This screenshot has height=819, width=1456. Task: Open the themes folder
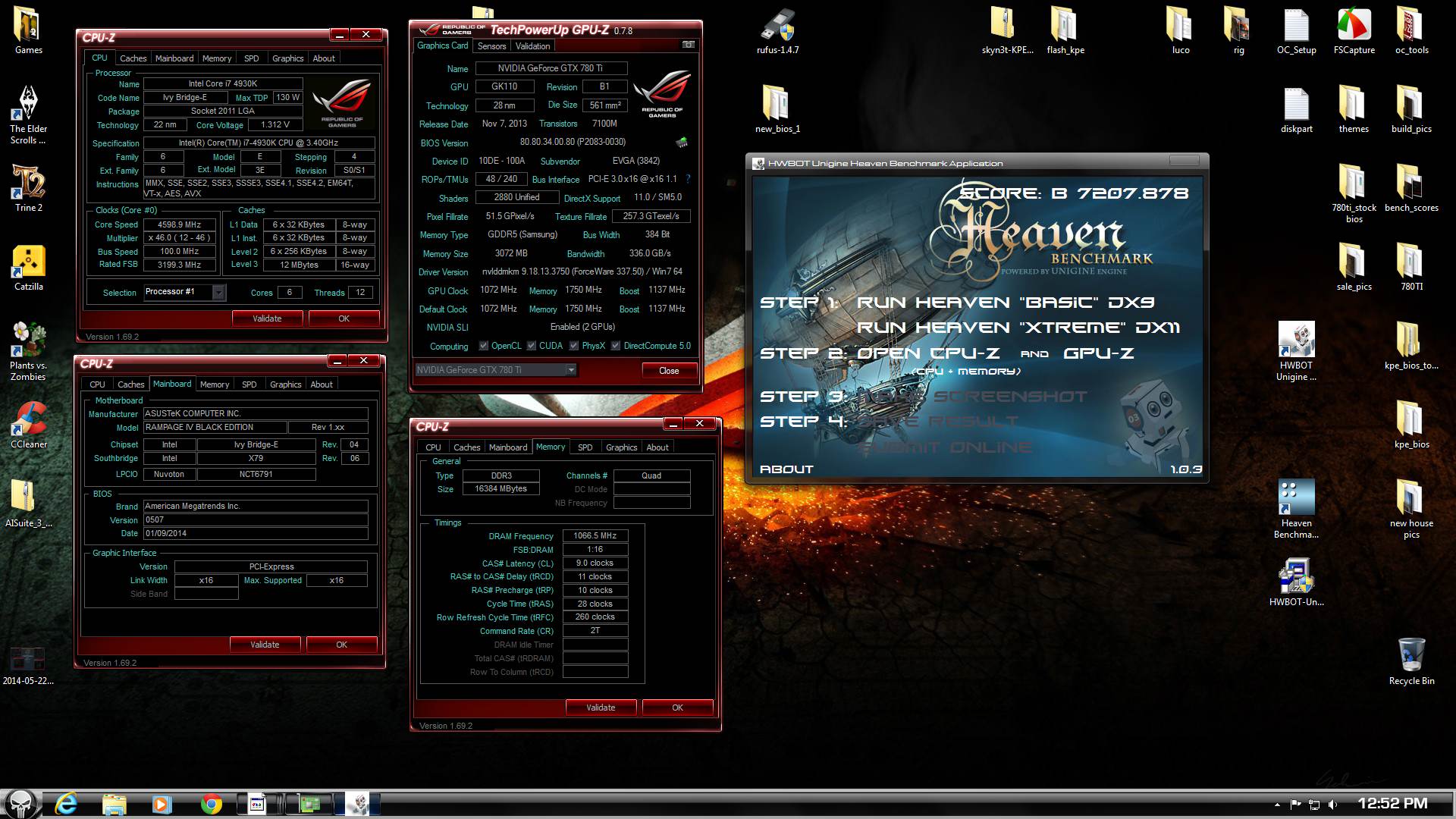click(1354, 109)
